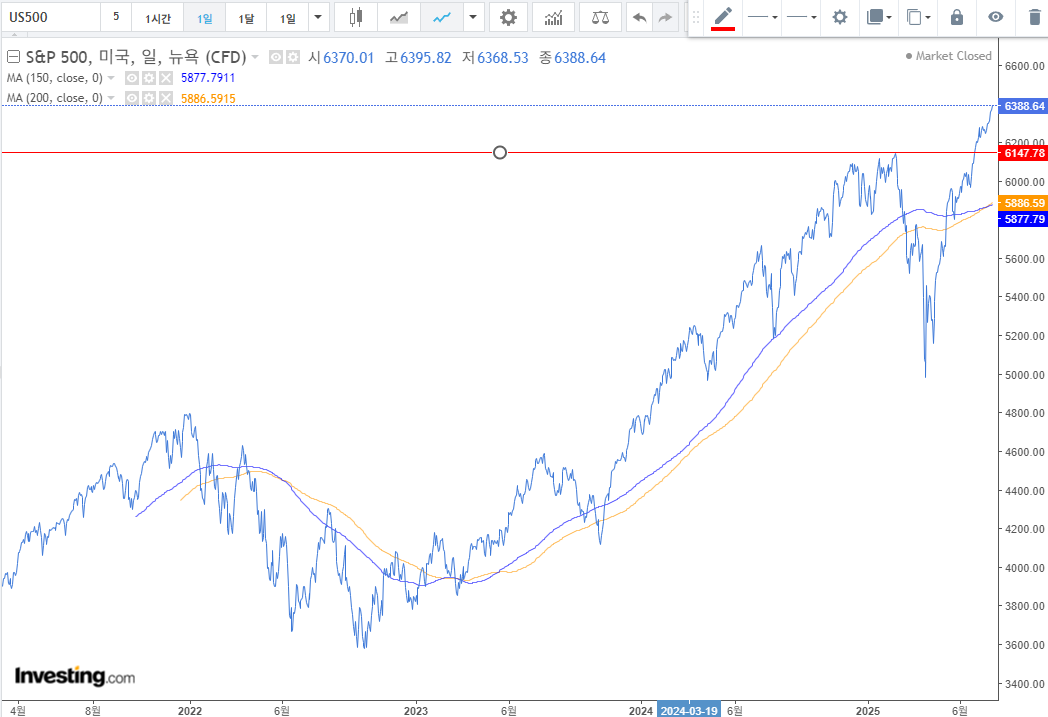Redo the chart action

click(x=665, y=17)
